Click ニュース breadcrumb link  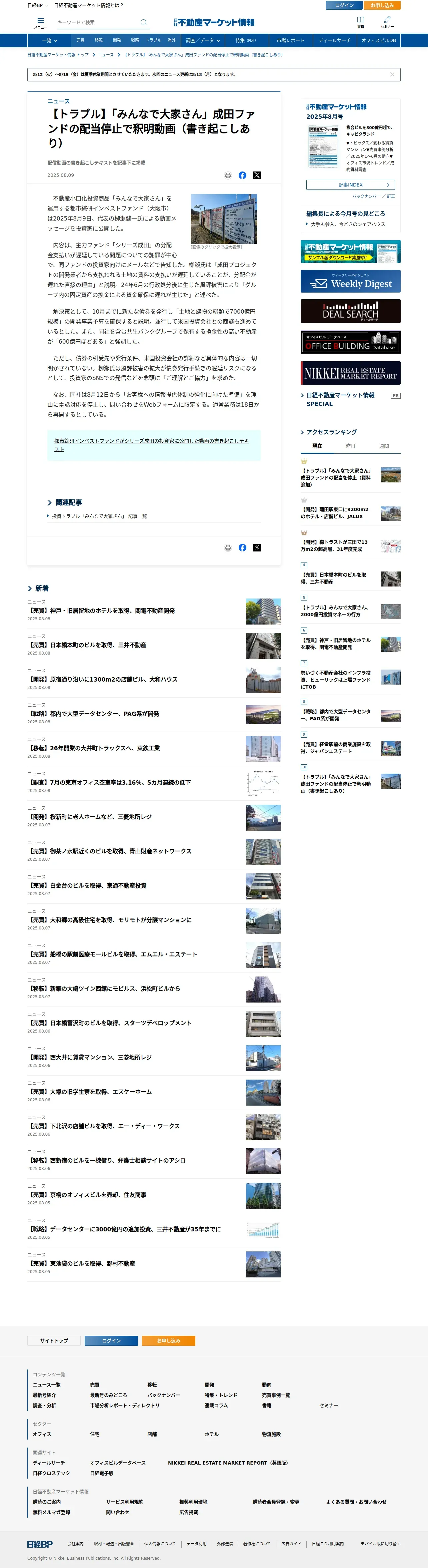[106, 55]
